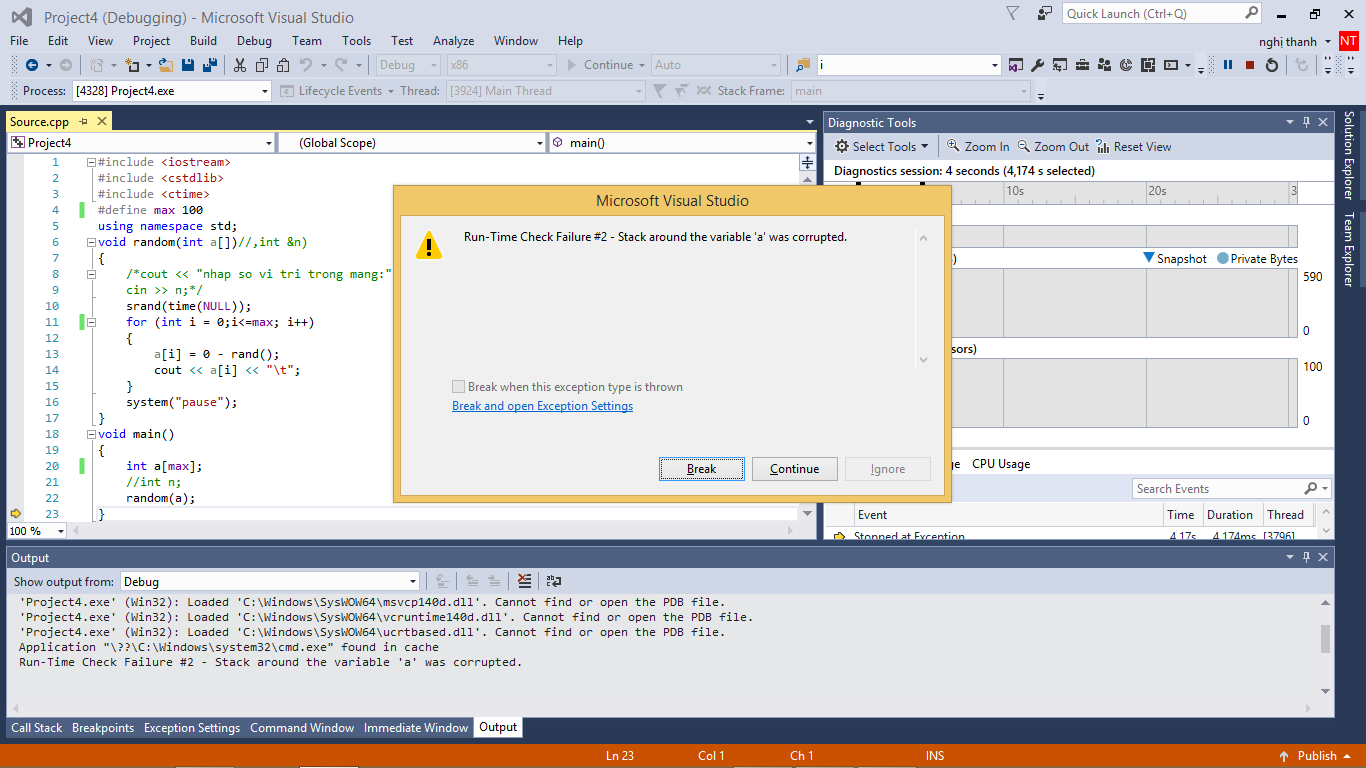The width and height of the screenshot is (1366, 768).
Task: Click the split editor icon above scrollbar
Action: (808, 163)
